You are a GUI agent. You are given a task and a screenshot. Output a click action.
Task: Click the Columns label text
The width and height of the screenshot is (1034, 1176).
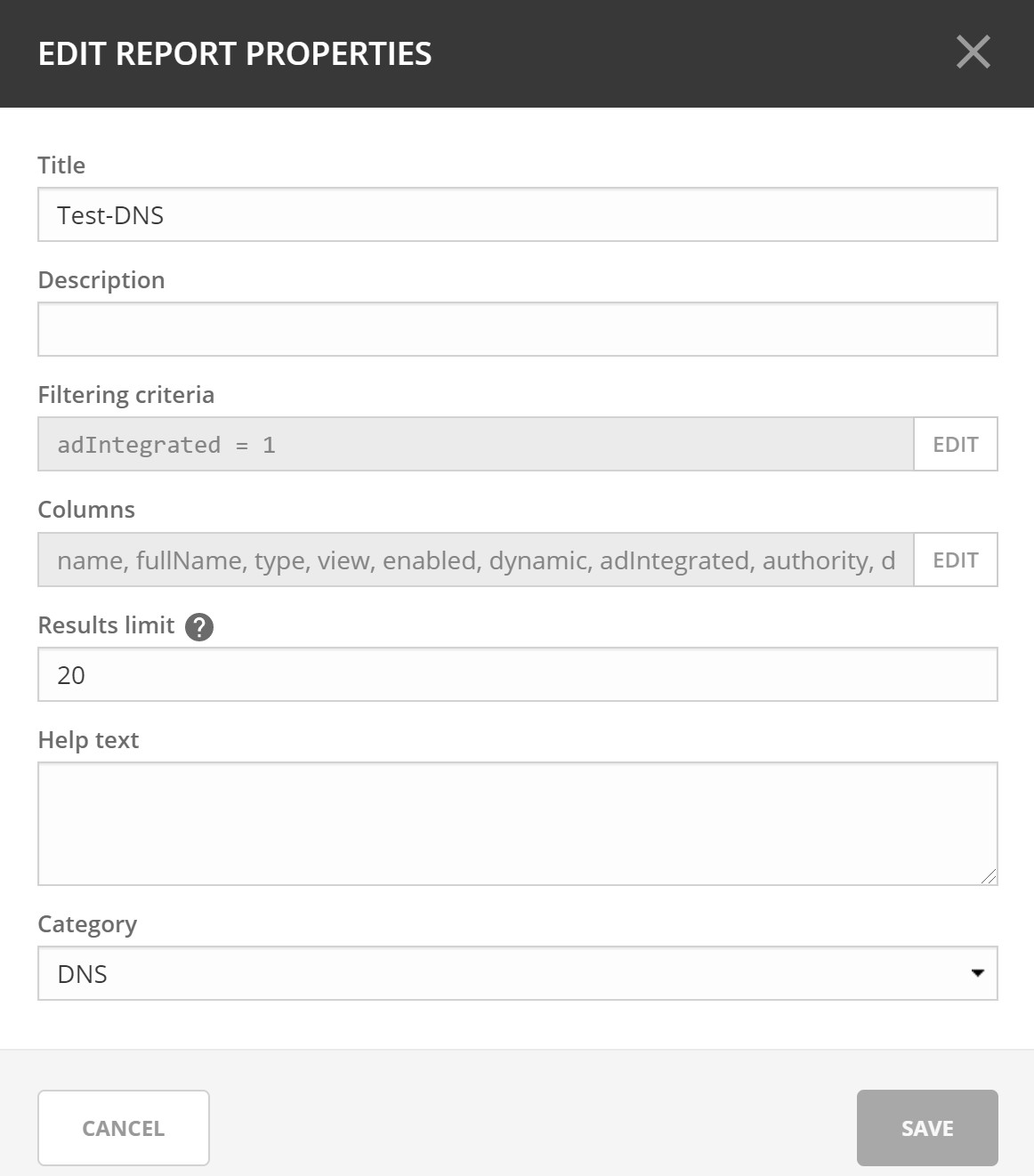(86, 510)
